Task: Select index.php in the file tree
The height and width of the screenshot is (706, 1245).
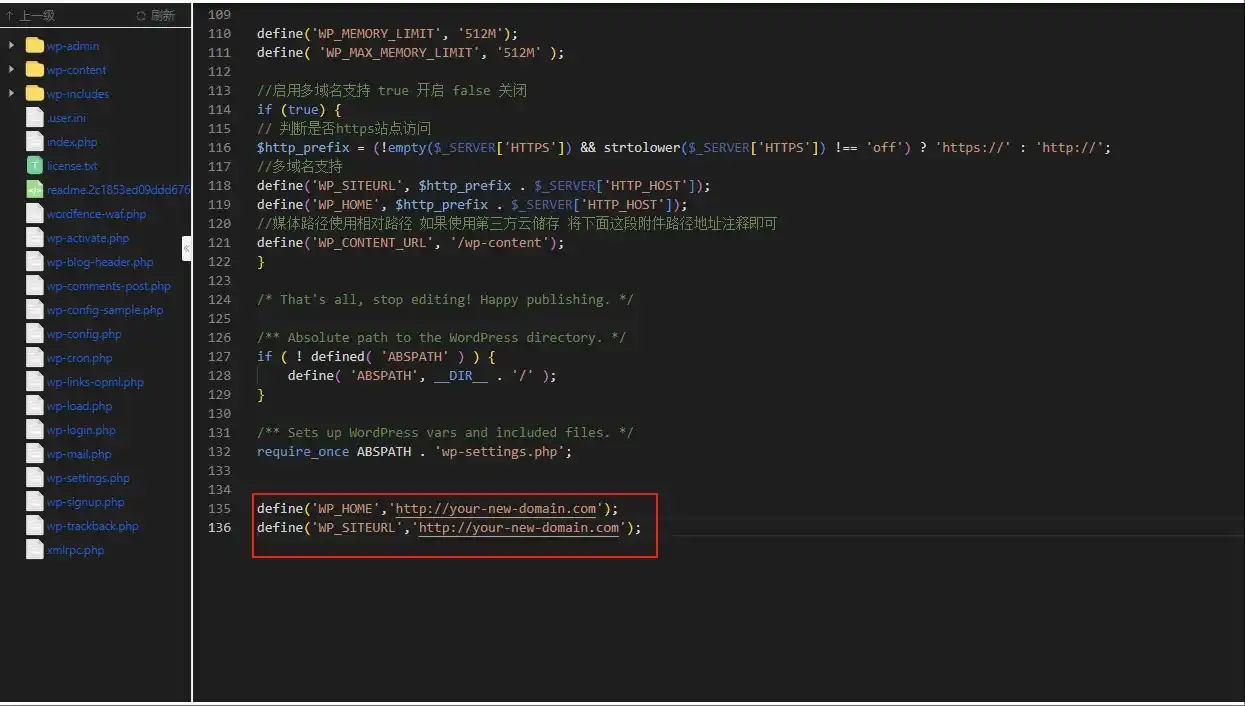Action: [72, 142]
